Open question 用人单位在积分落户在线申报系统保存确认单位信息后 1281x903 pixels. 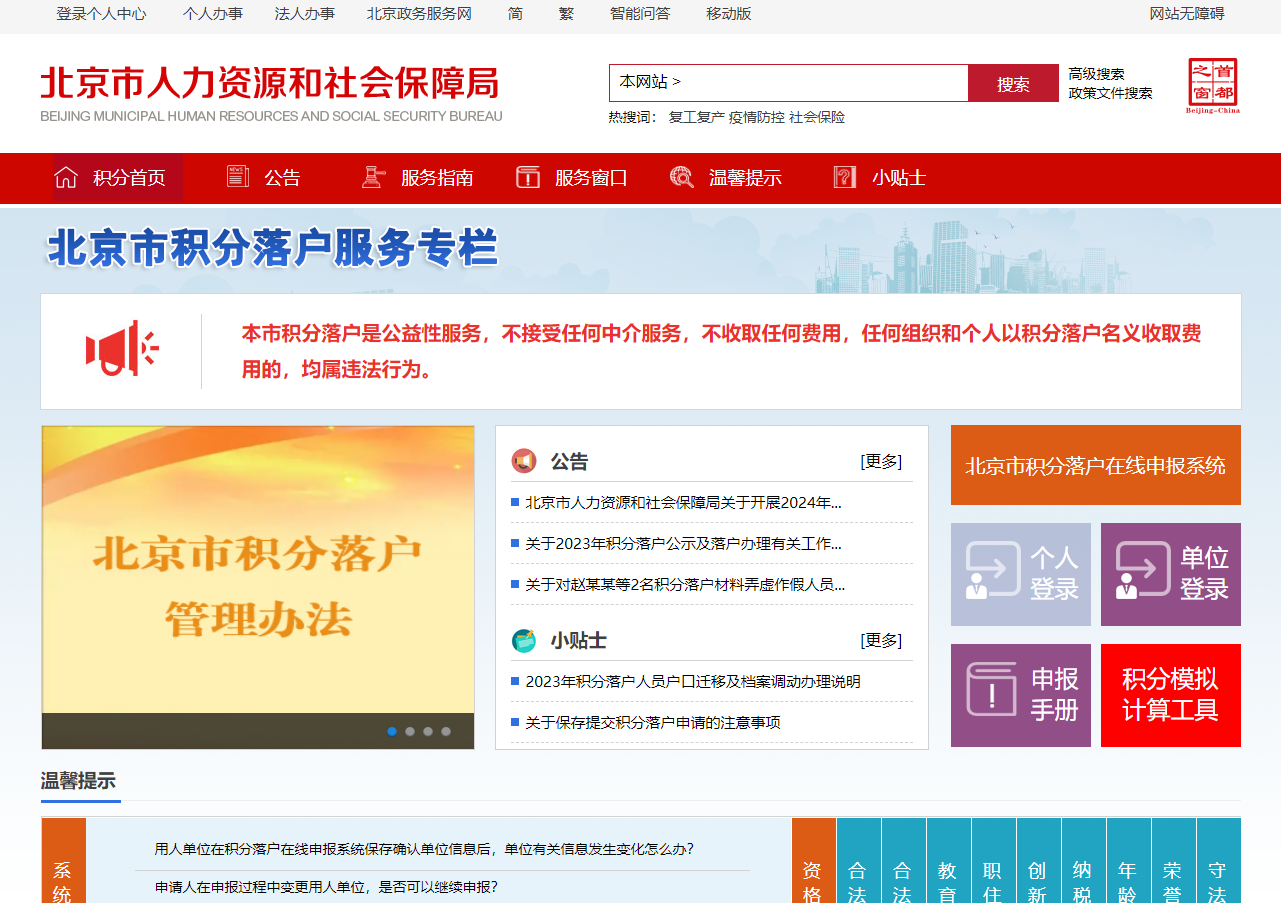coord(424,849)
